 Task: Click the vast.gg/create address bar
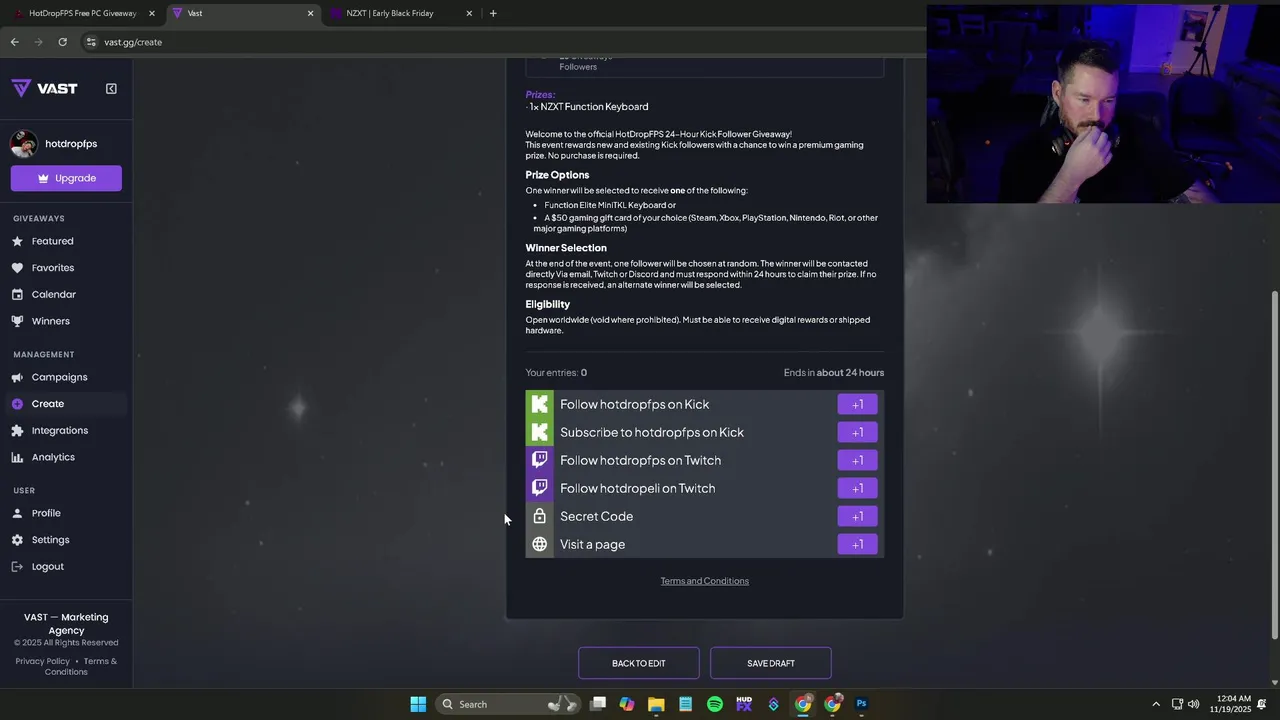pyautogui.click(x=500, y=42)
